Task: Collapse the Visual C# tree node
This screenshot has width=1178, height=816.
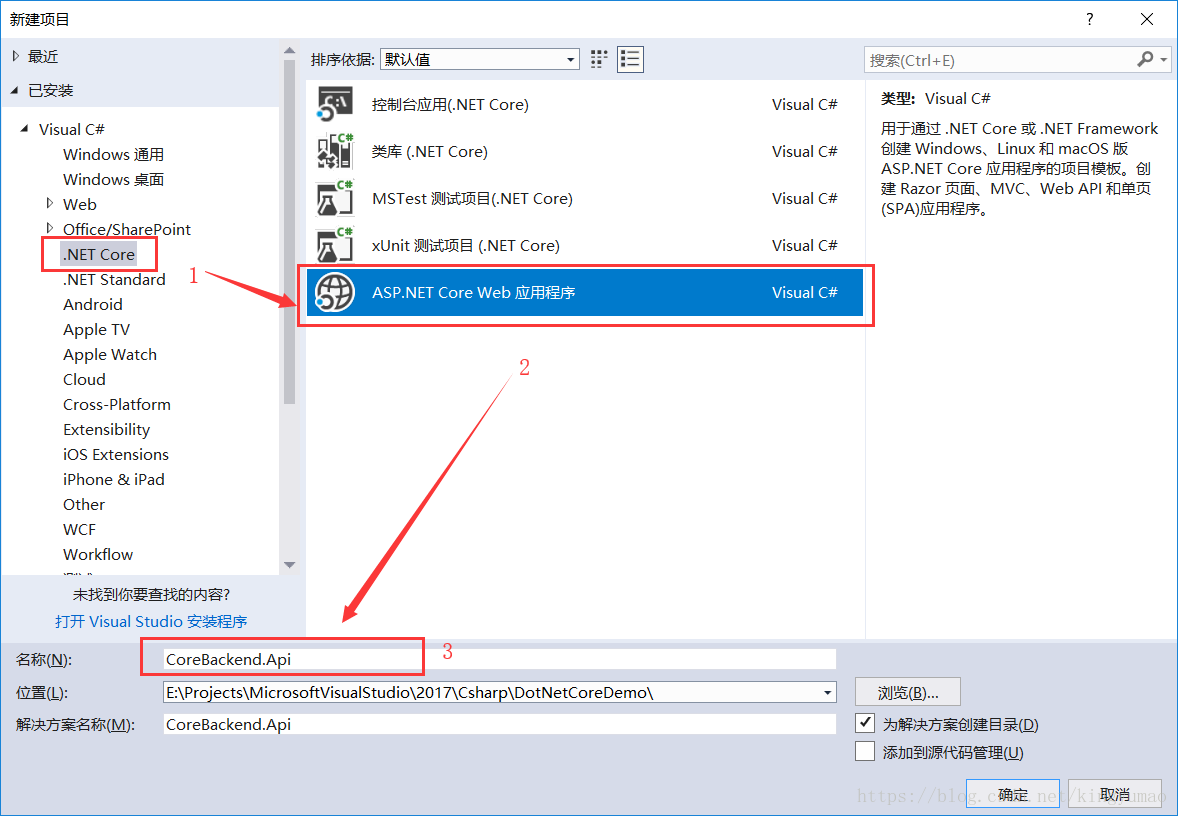Action: tap(26, 129)
